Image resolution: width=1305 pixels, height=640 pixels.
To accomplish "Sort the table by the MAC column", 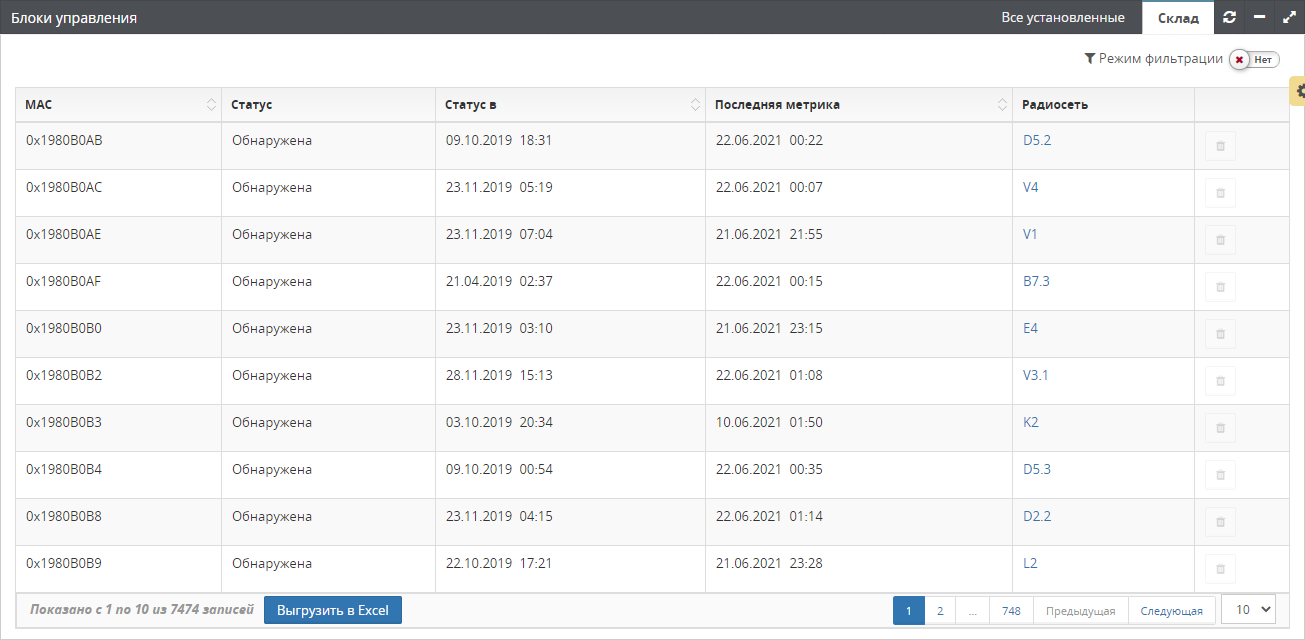I will tap(118, 105).
